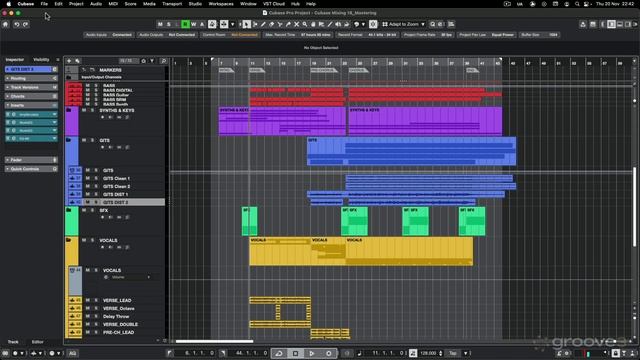This screenshot has height=360, width=640.
Task: Expand the Routing inspector section
Action: (31, 78)
